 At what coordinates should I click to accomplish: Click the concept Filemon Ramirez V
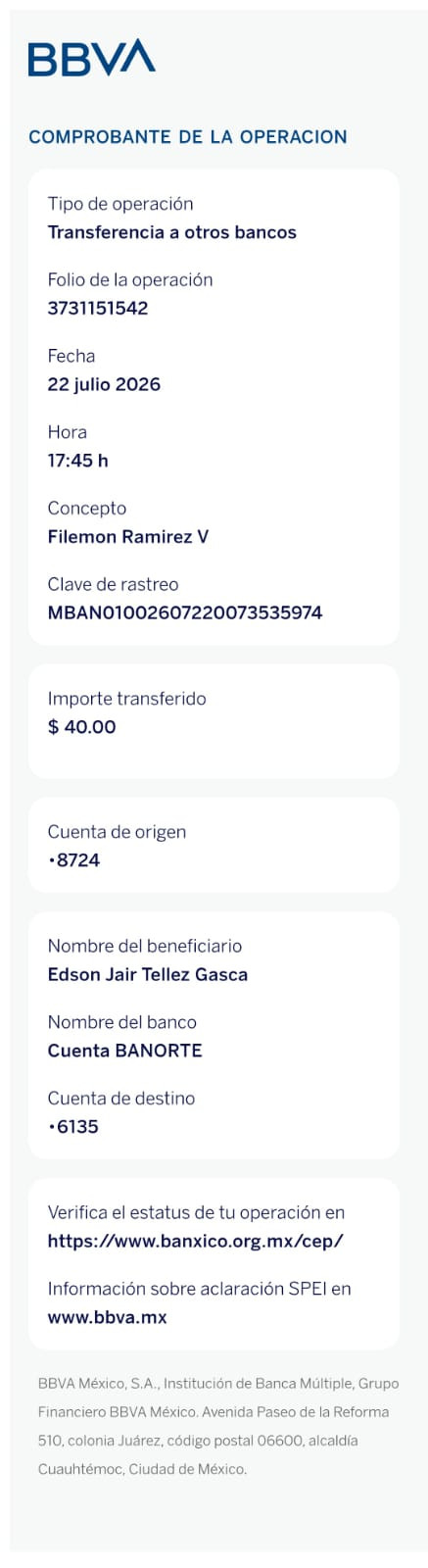(128, 536)
